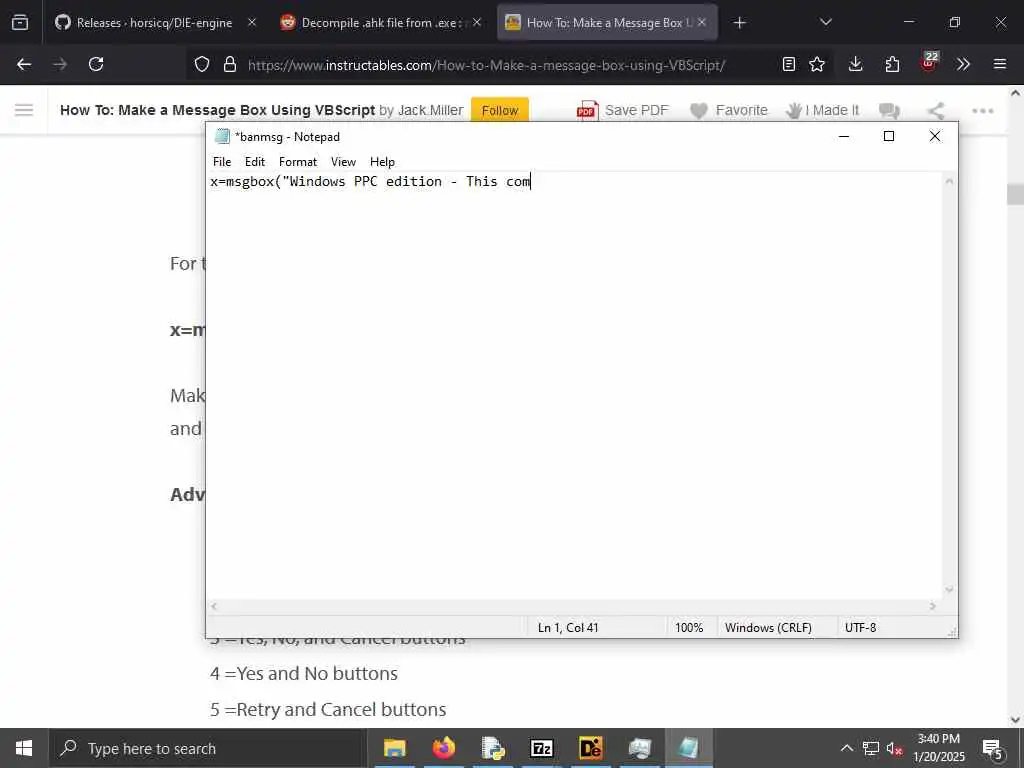The height and width of the screenshot is (768, 1024).
Task: Open the Windows Start menu
Action: (24, 748)
